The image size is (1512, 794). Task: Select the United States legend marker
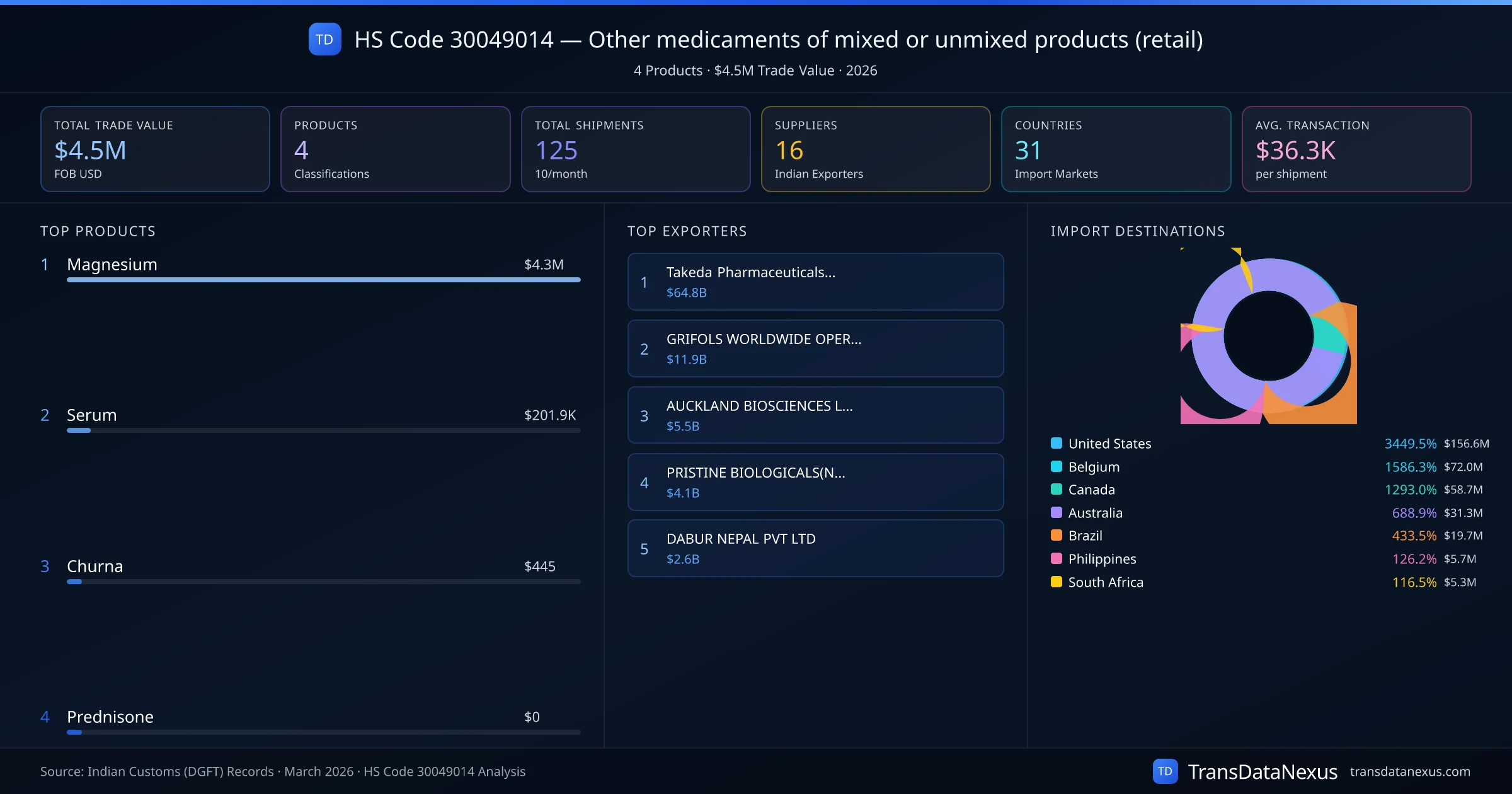pos(1056,443)
